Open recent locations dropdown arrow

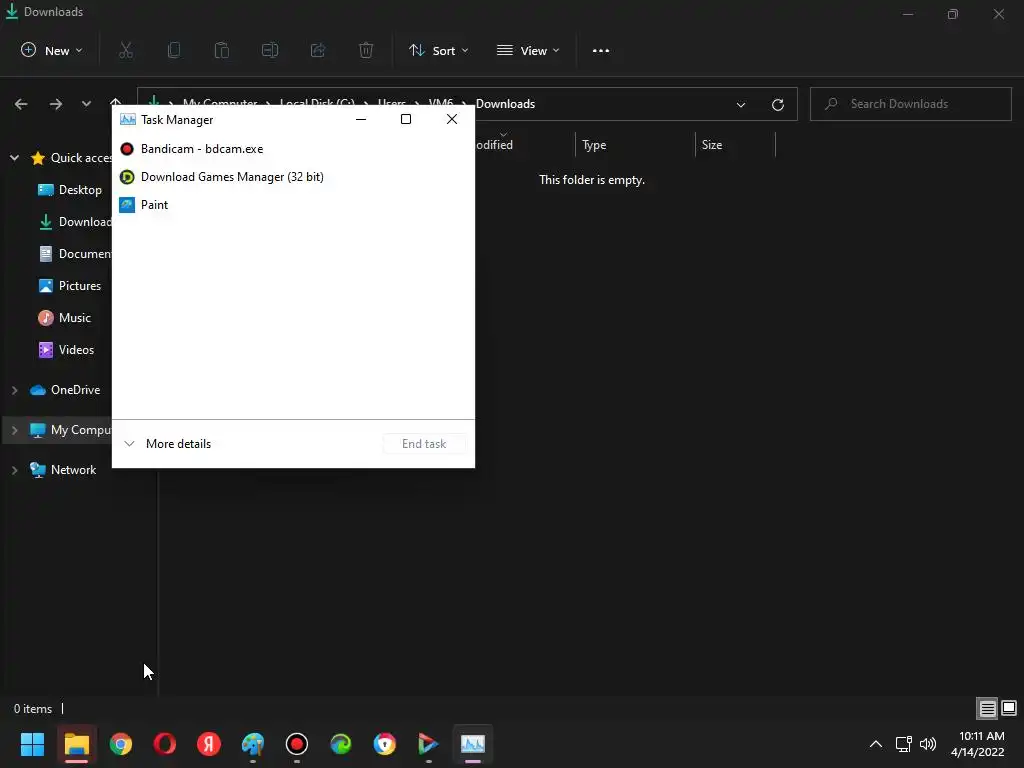click(86, 104)
